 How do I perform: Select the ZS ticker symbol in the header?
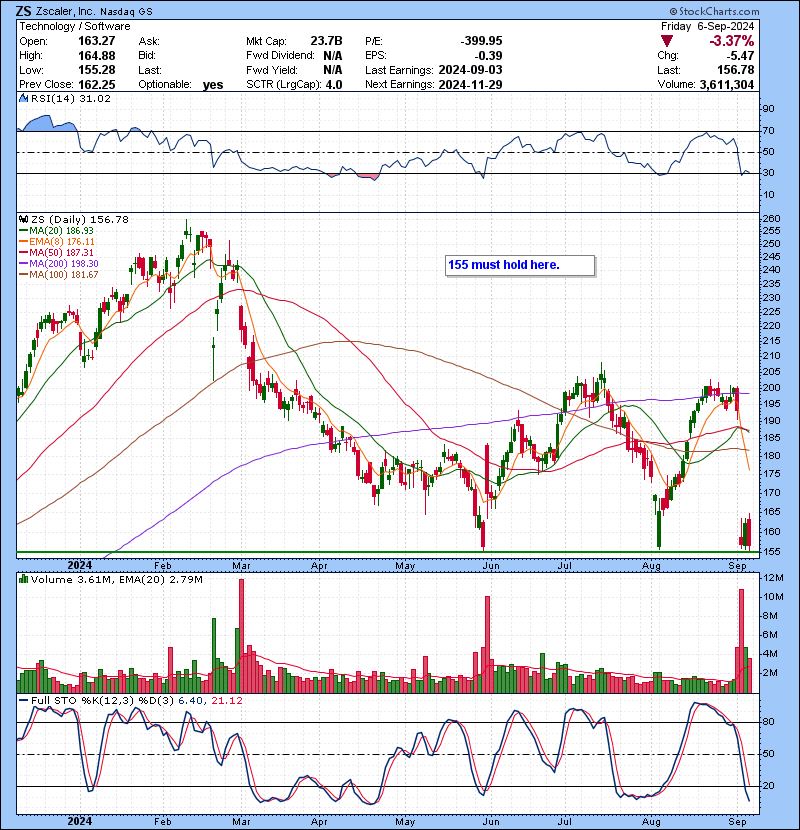(24, 11)
